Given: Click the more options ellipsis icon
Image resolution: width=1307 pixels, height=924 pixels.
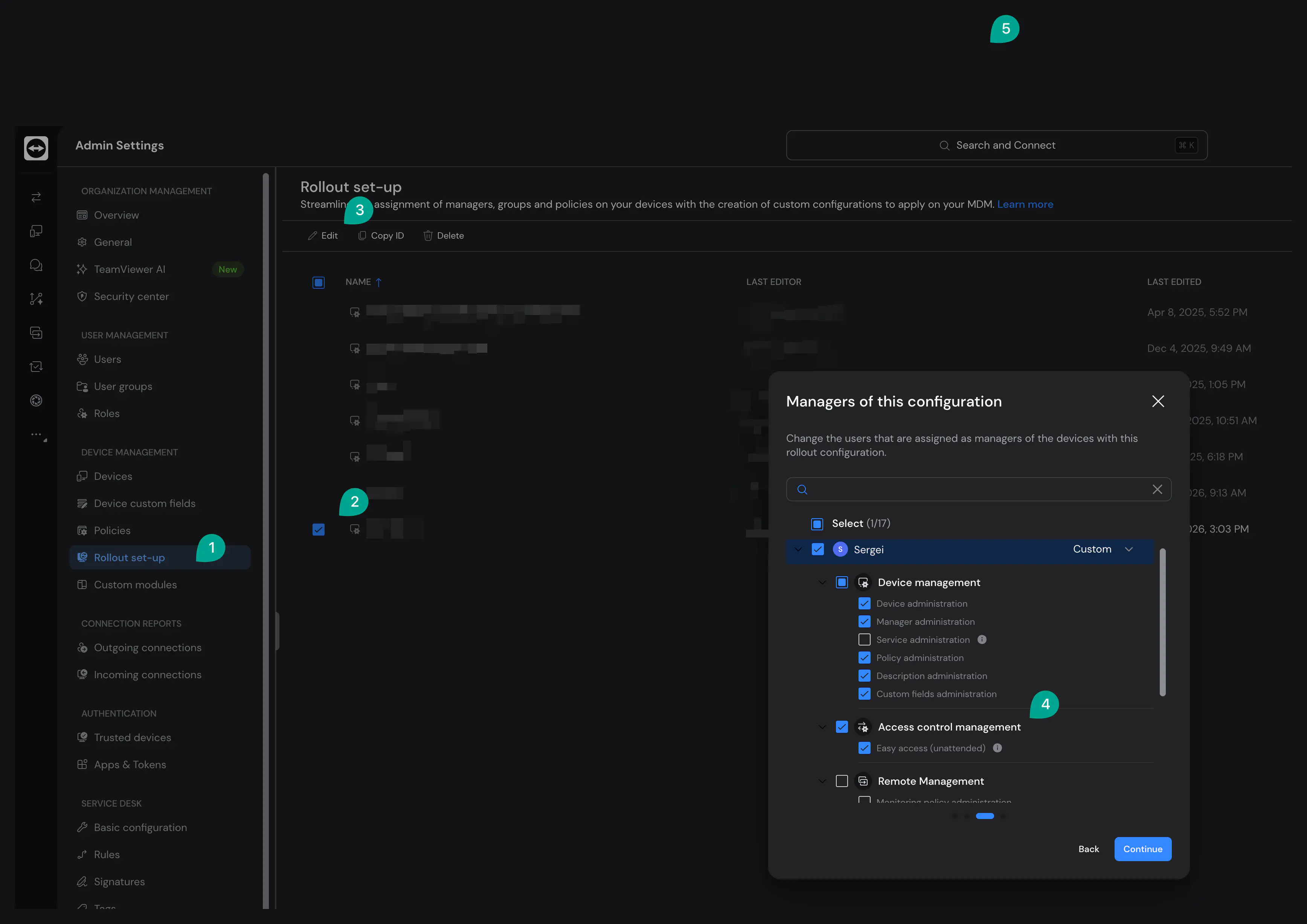Looking at the screenshot, I should click(37, 435).
